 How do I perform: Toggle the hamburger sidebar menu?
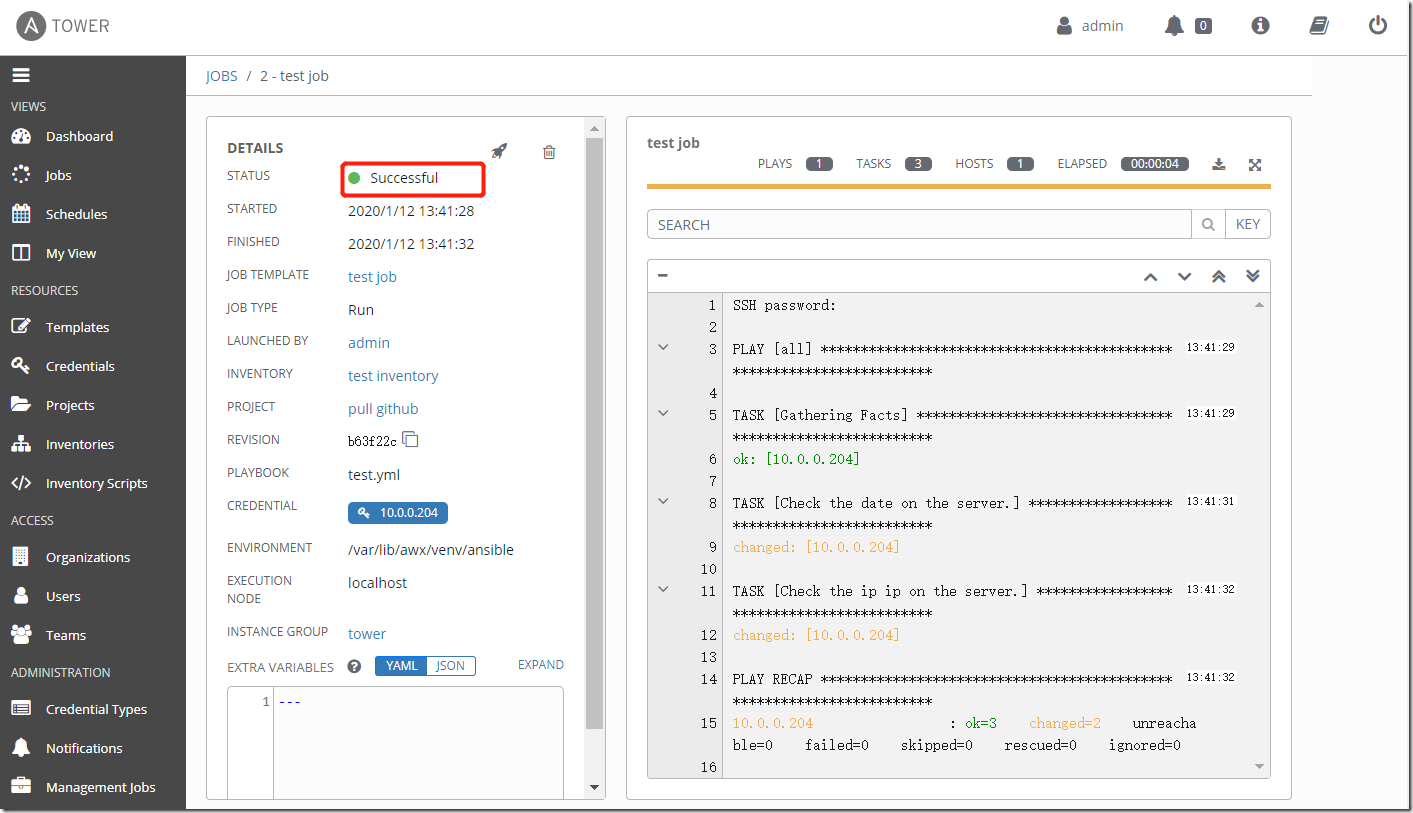pos(21,75)
